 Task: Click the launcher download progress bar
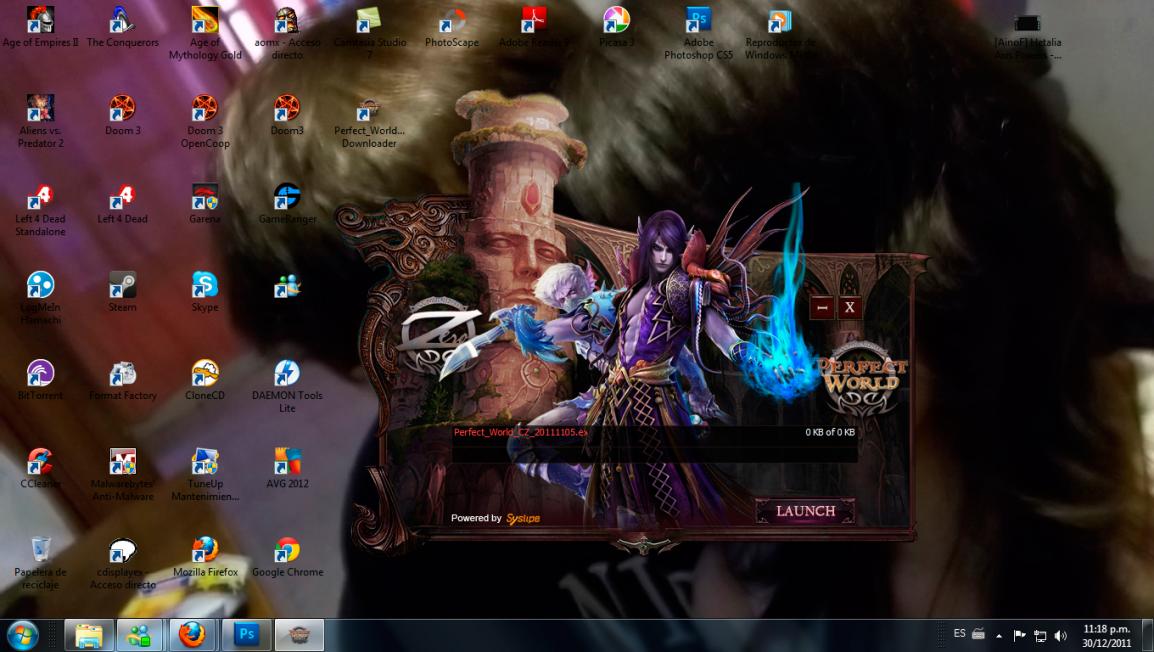click(x=654, y=454)
